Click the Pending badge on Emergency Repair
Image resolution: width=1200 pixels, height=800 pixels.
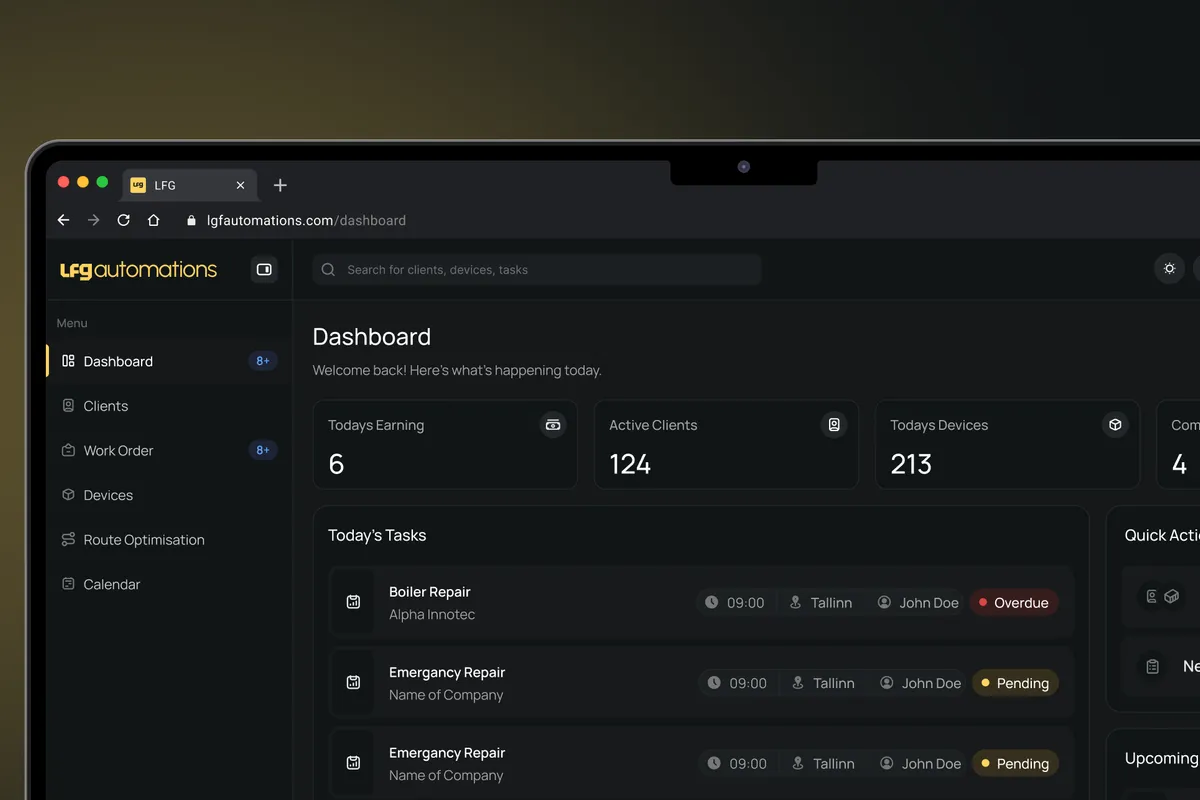[1015, 683]
